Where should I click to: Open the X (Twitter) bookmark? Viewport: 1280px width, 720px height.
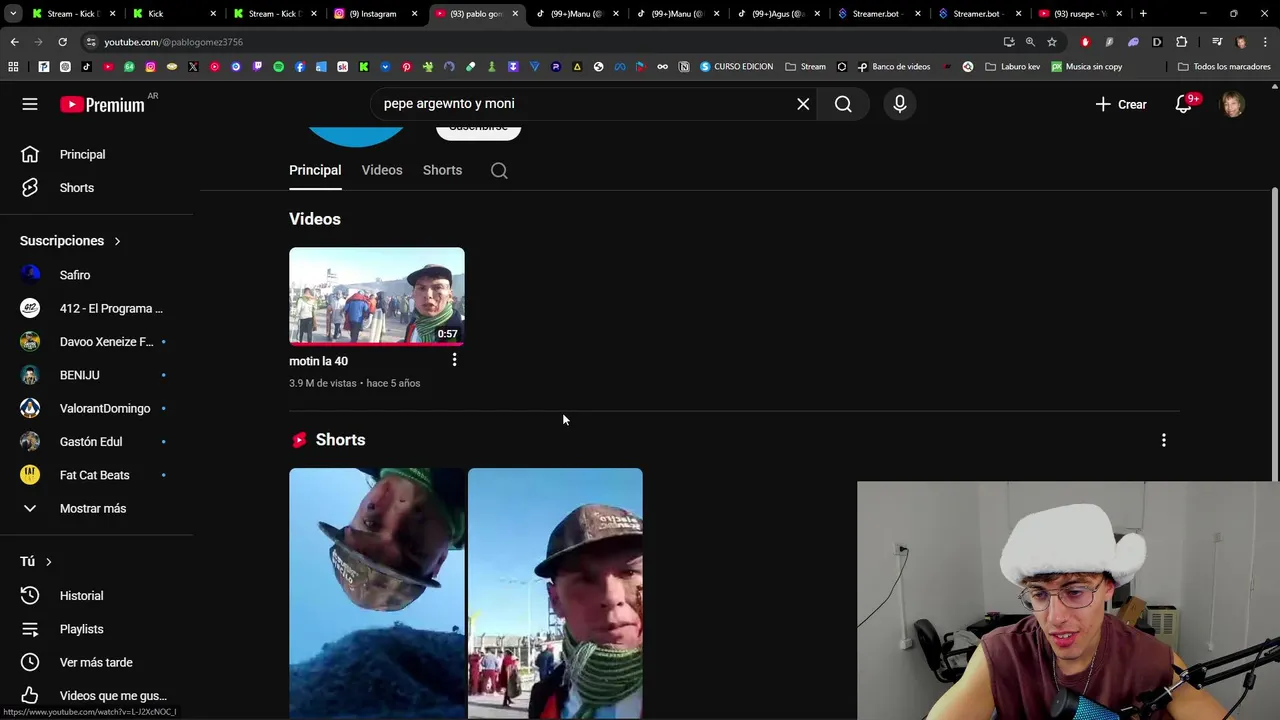pos(193,67)
